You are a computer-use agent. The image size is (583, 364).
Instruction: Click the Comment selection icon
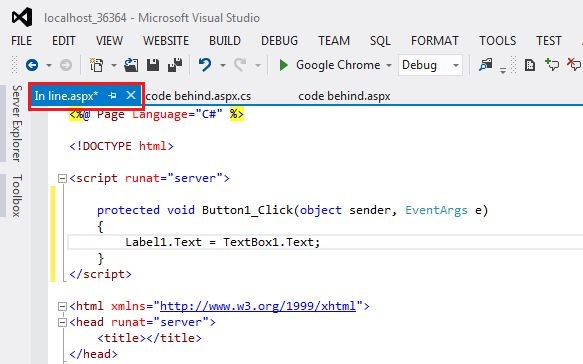(x=552, y=65)
